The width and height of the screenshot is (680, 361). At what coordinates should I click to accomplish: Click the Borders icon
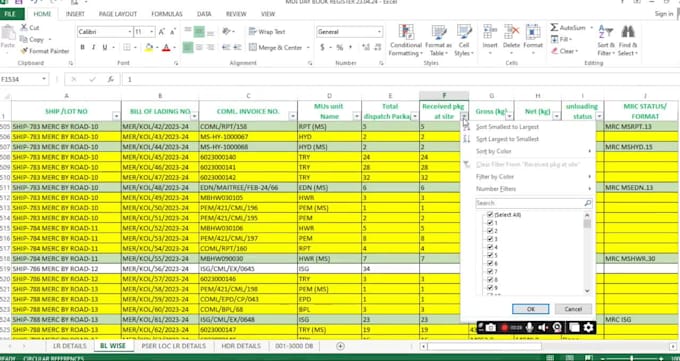[127, 47]
